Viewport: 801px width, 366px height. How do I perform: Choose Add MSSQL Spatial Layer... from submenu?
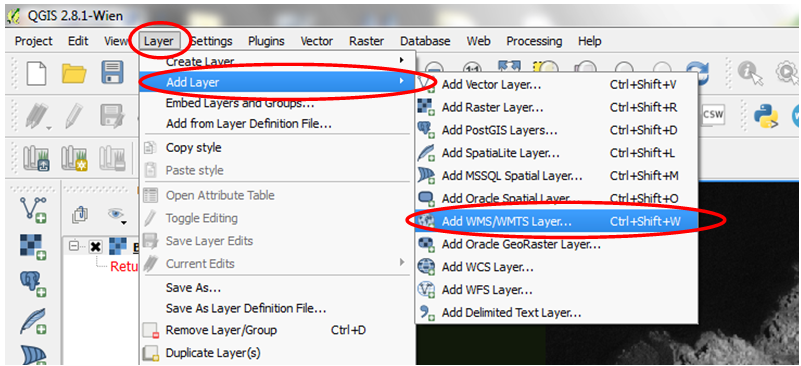(x=556, y=176)
